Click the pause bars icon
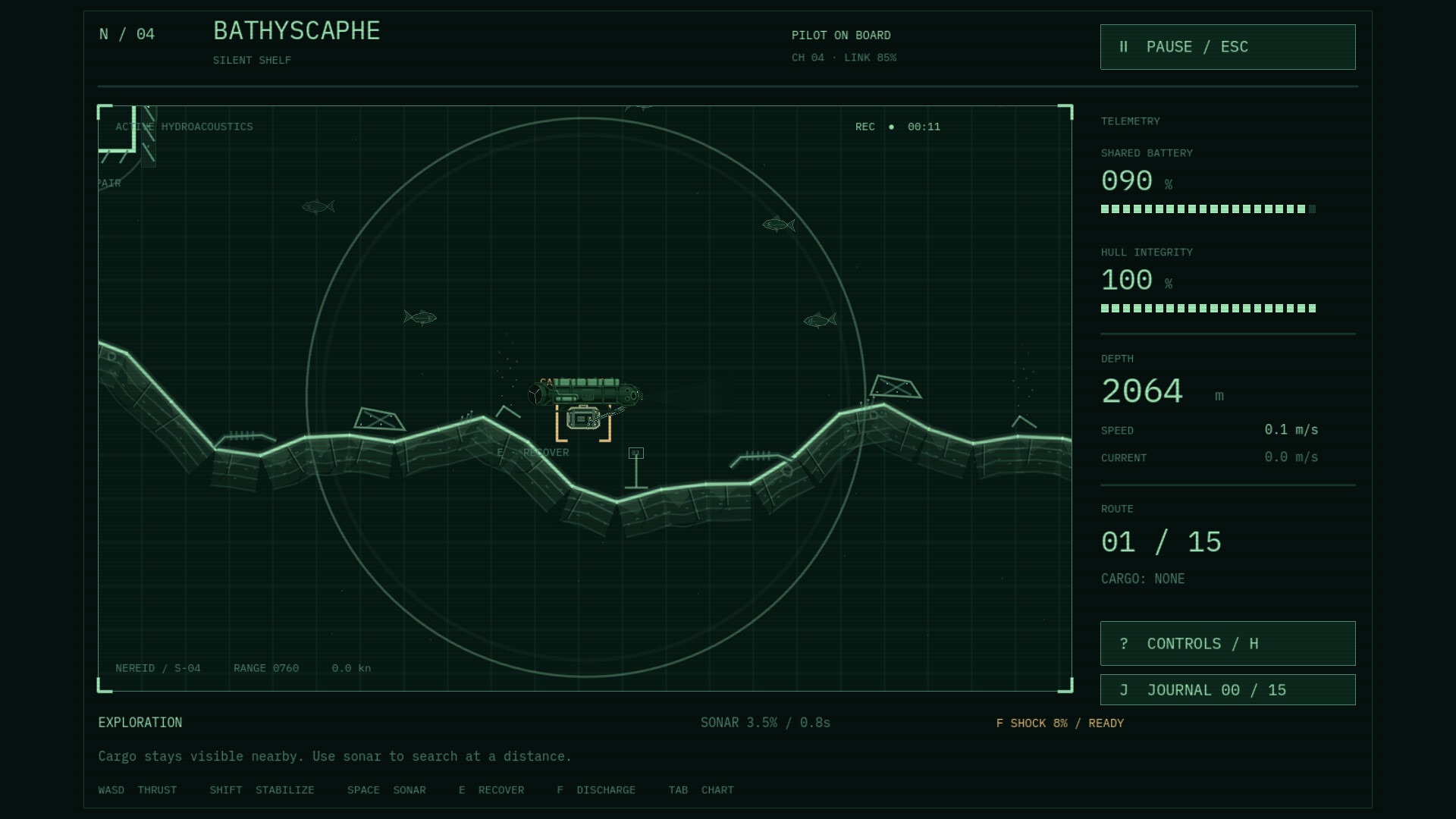This screenshot has height=819, width=1456. click(1124, 47)
